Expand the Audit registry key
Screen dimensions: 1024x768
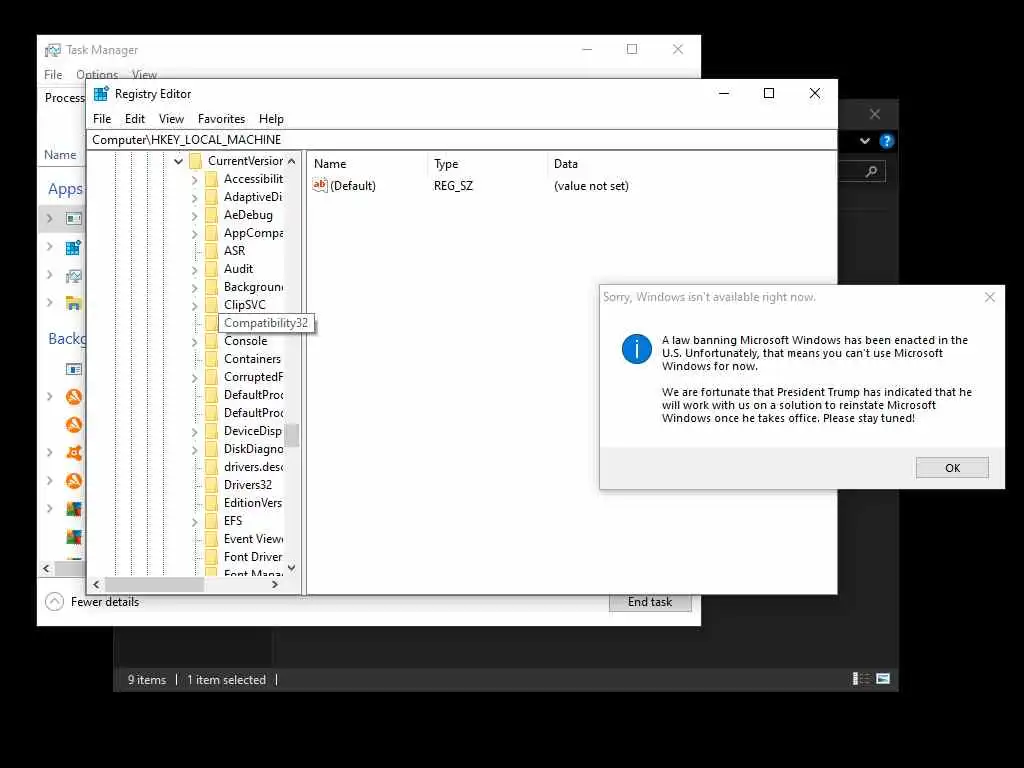tap(195, 269)
